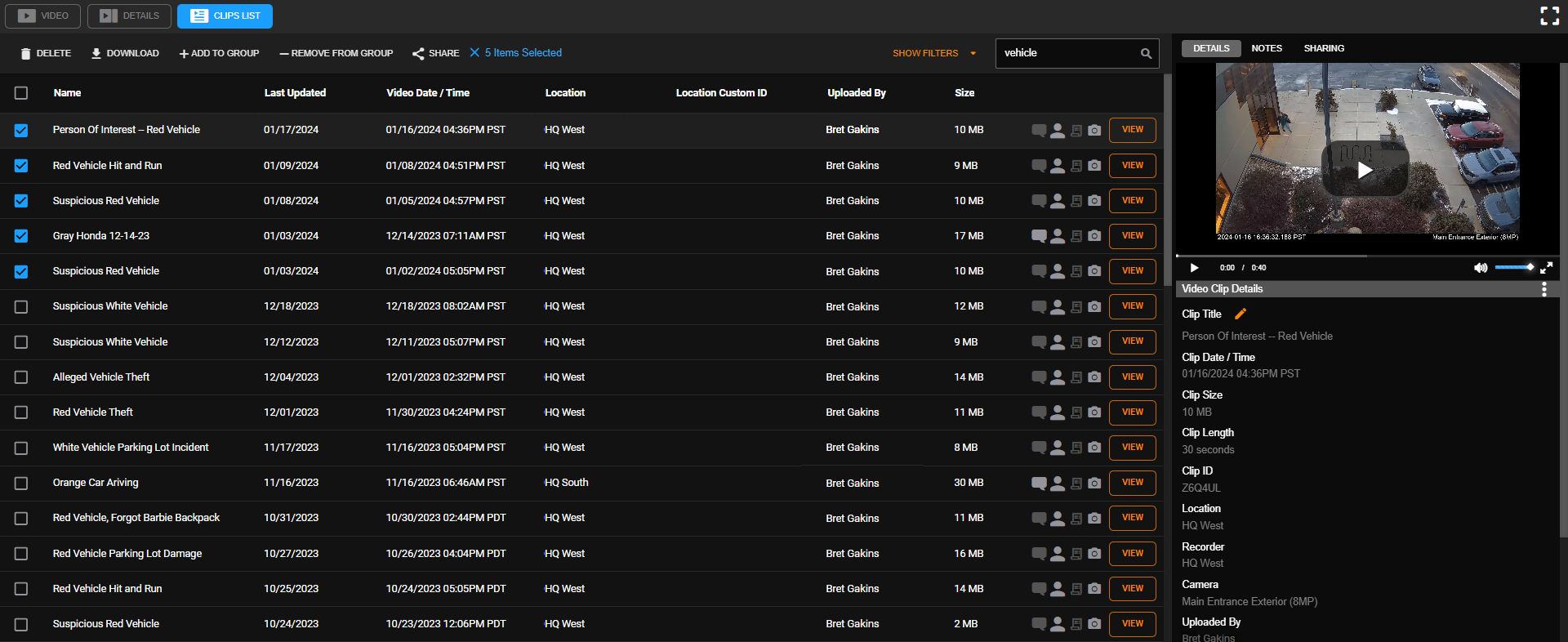Click the Delete button in the toolbar
This screenshot has height=642, width=1568.
coord(46,54)
